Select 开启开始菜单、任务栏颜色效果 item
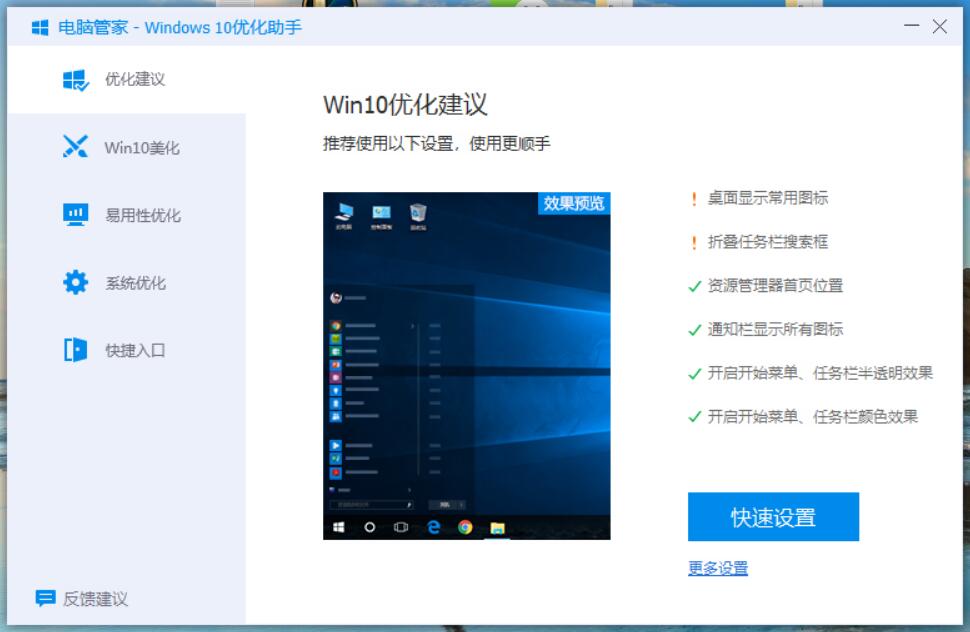Screen dimensions: 970x632 pos(812,417)
